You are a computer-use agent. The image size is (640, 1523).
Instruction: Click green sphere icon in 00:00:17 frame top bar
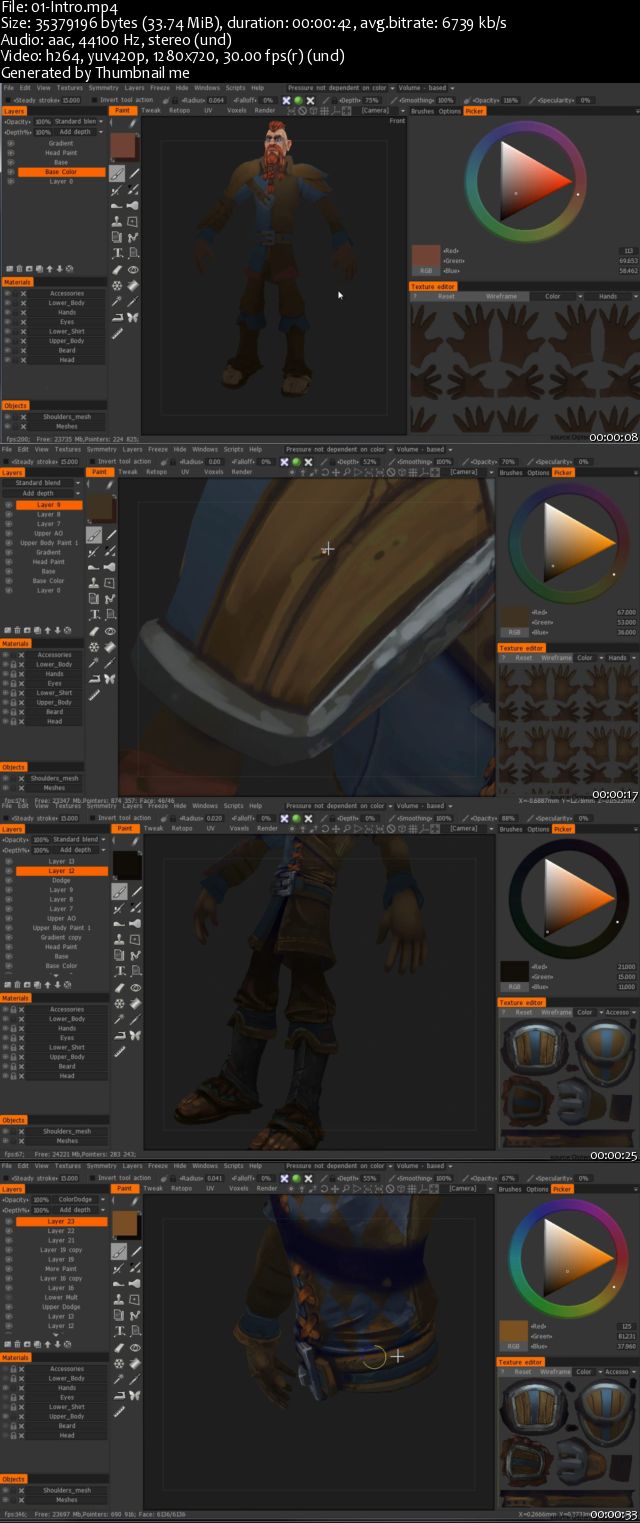298,462
